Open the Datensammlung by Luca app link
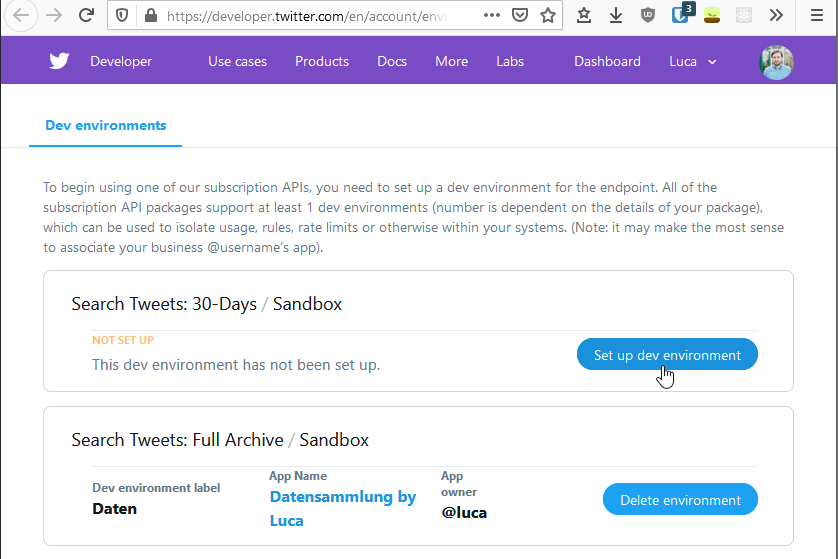838x559 pixels. click(343, 508)
